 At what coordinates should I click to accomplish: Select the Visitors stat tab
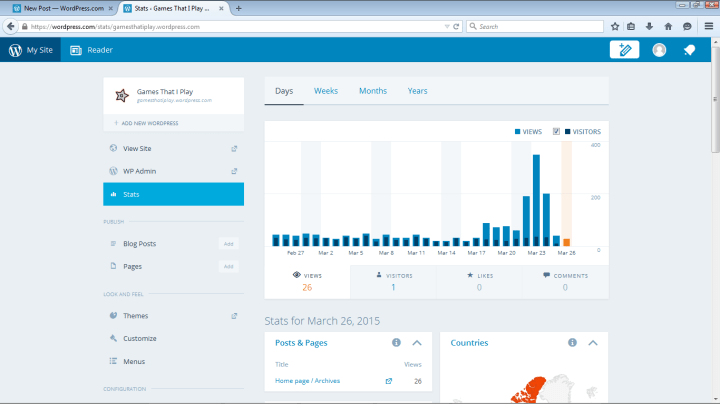pos(393,282)
